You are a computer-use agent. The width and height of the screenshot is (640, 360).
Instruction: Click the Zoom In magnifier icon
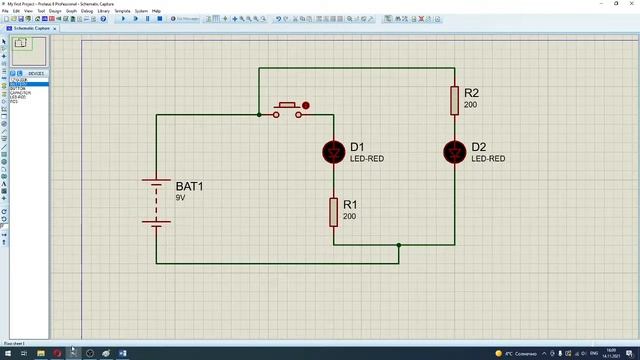point(242,19)
